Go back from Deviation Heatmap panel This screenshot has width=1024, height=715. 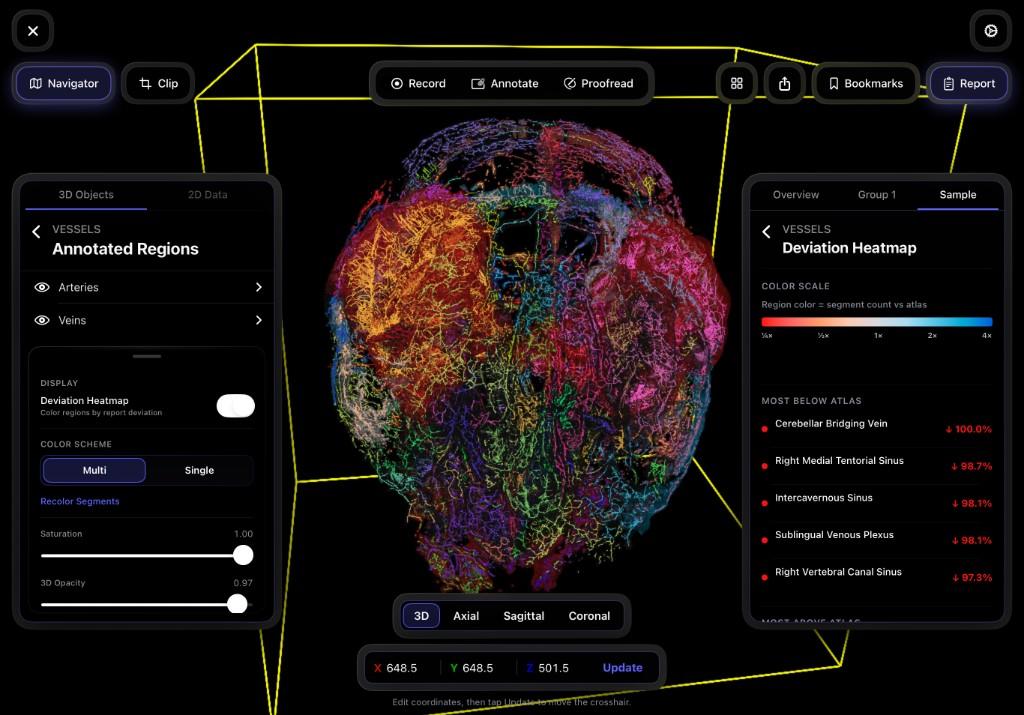(767, 231)
